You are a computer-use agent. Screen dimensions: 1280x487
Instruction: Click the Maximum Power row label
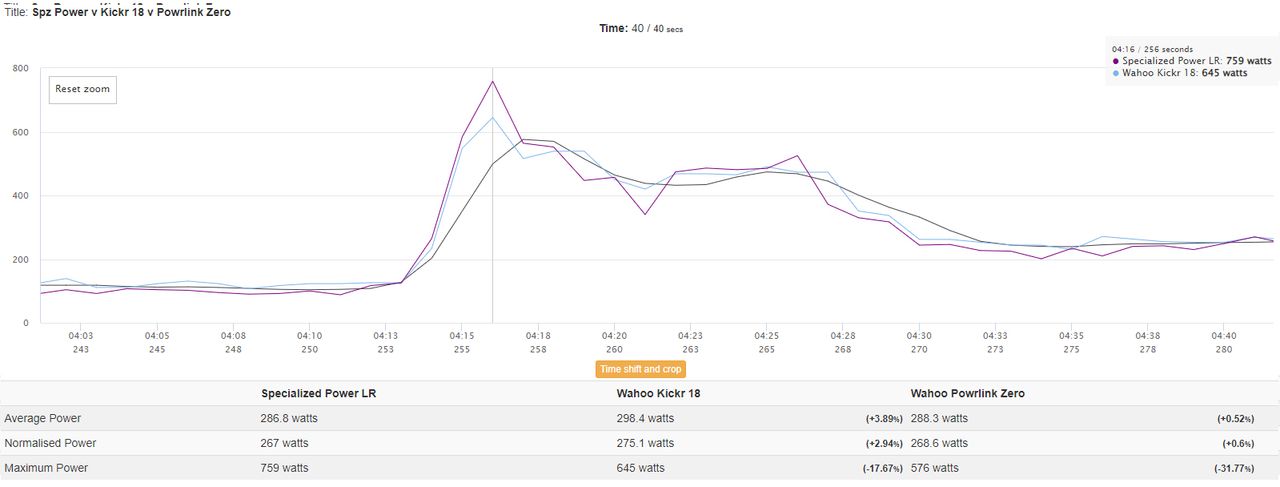tap(46, 468)
